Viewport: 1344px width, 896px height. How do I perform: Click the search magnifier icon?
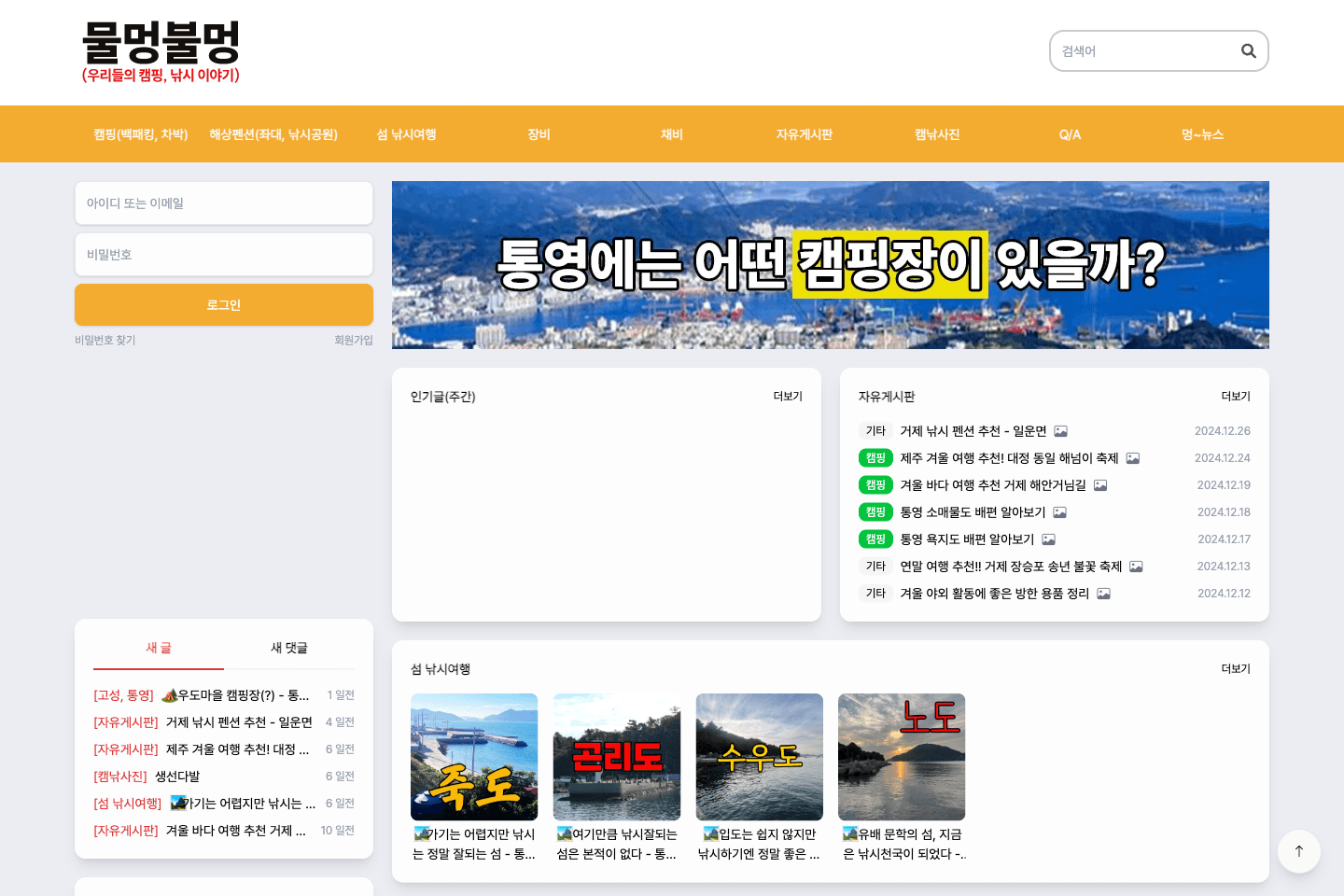[1249, 51]
